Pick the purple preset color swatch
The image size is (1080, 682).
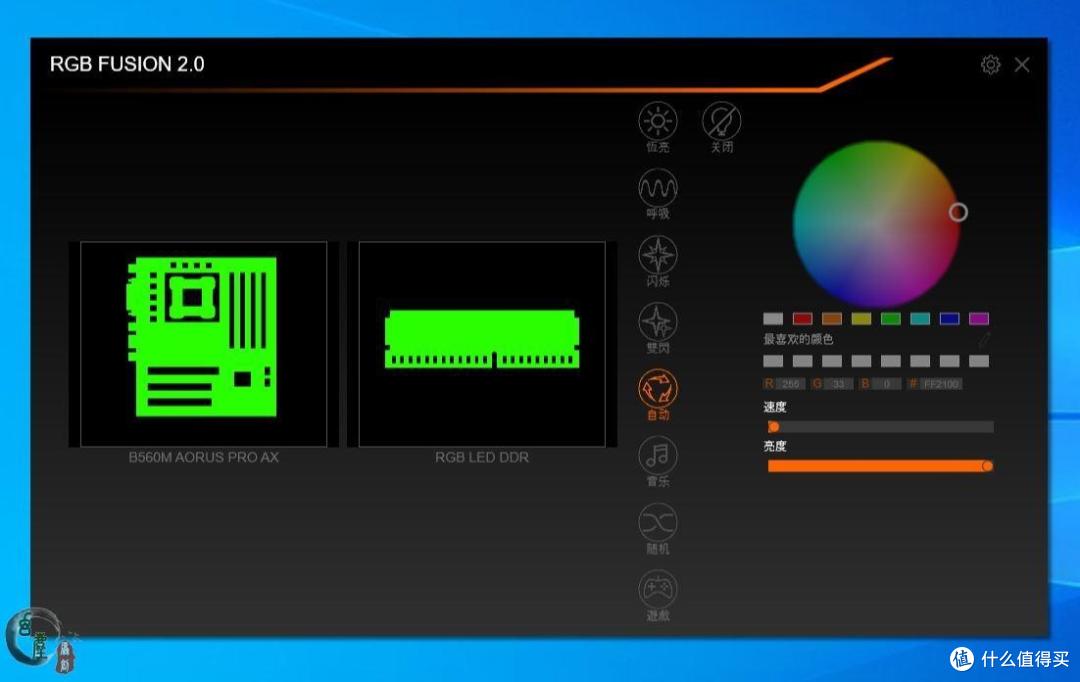coord(979,318)
